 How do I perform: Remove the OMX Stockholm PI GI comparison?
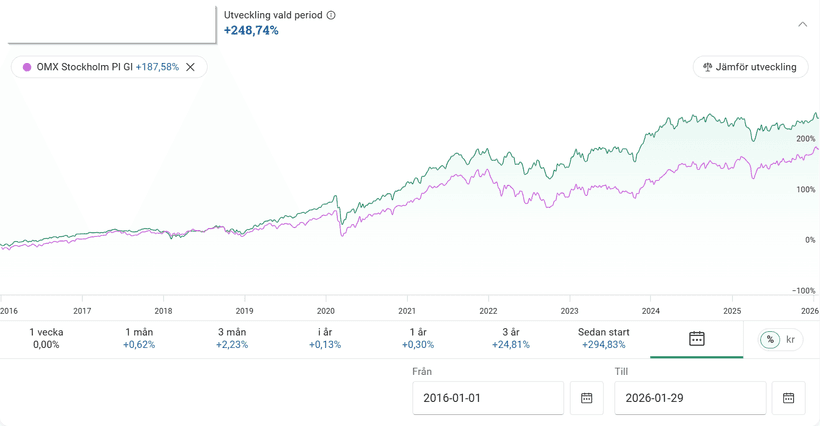coord(191,67)
